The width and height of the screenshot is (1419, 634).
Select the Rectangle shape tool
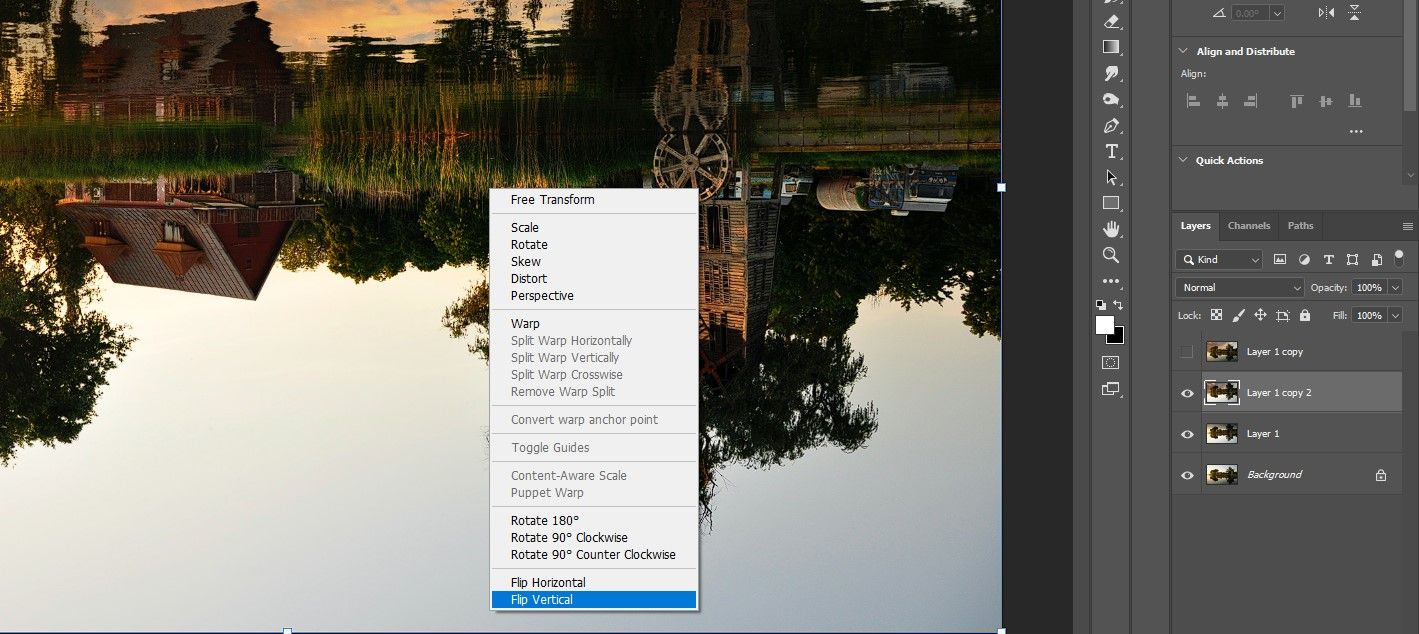(1111, 203)
